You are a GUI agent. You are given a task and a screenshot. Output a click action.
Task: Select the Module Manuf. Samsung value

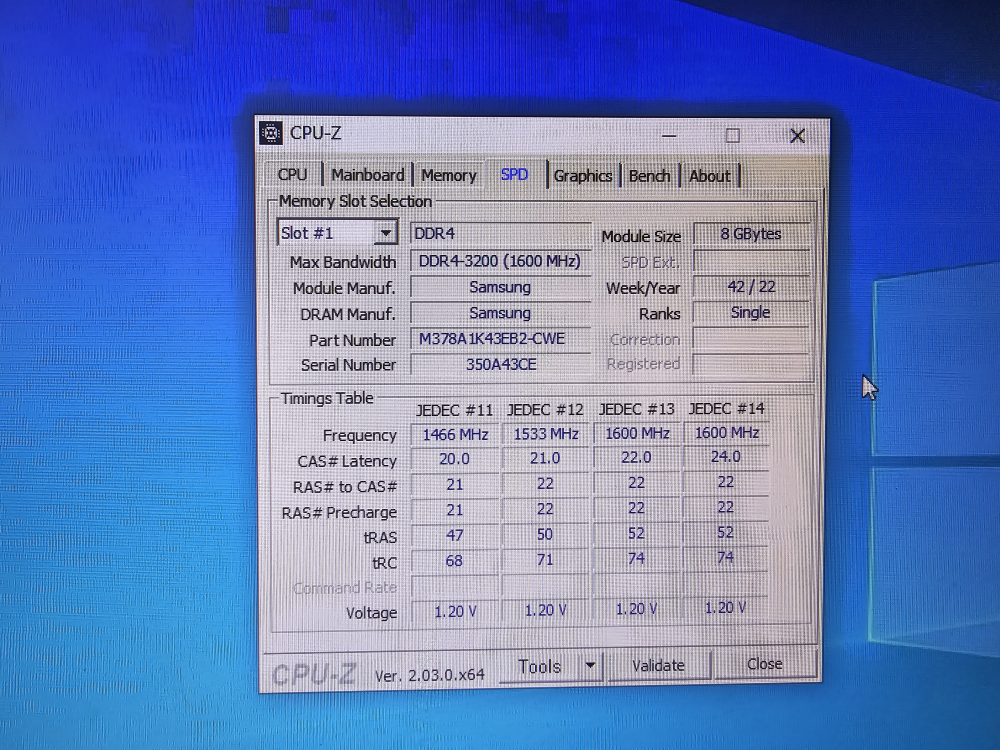[x=500, y=287]
